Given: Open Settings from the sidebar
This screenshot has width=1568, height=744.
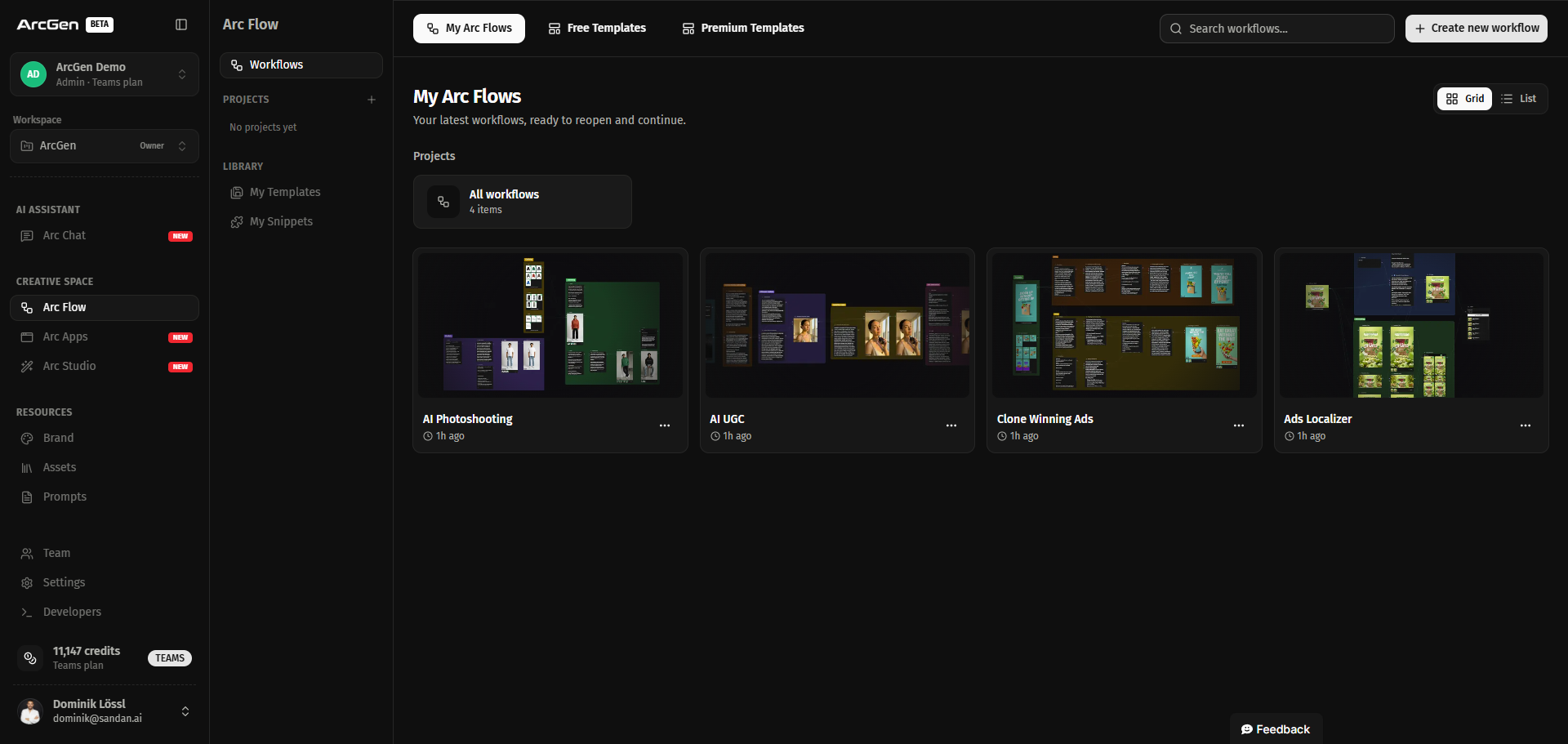Looking at the screenshot, I should (105, 582).
